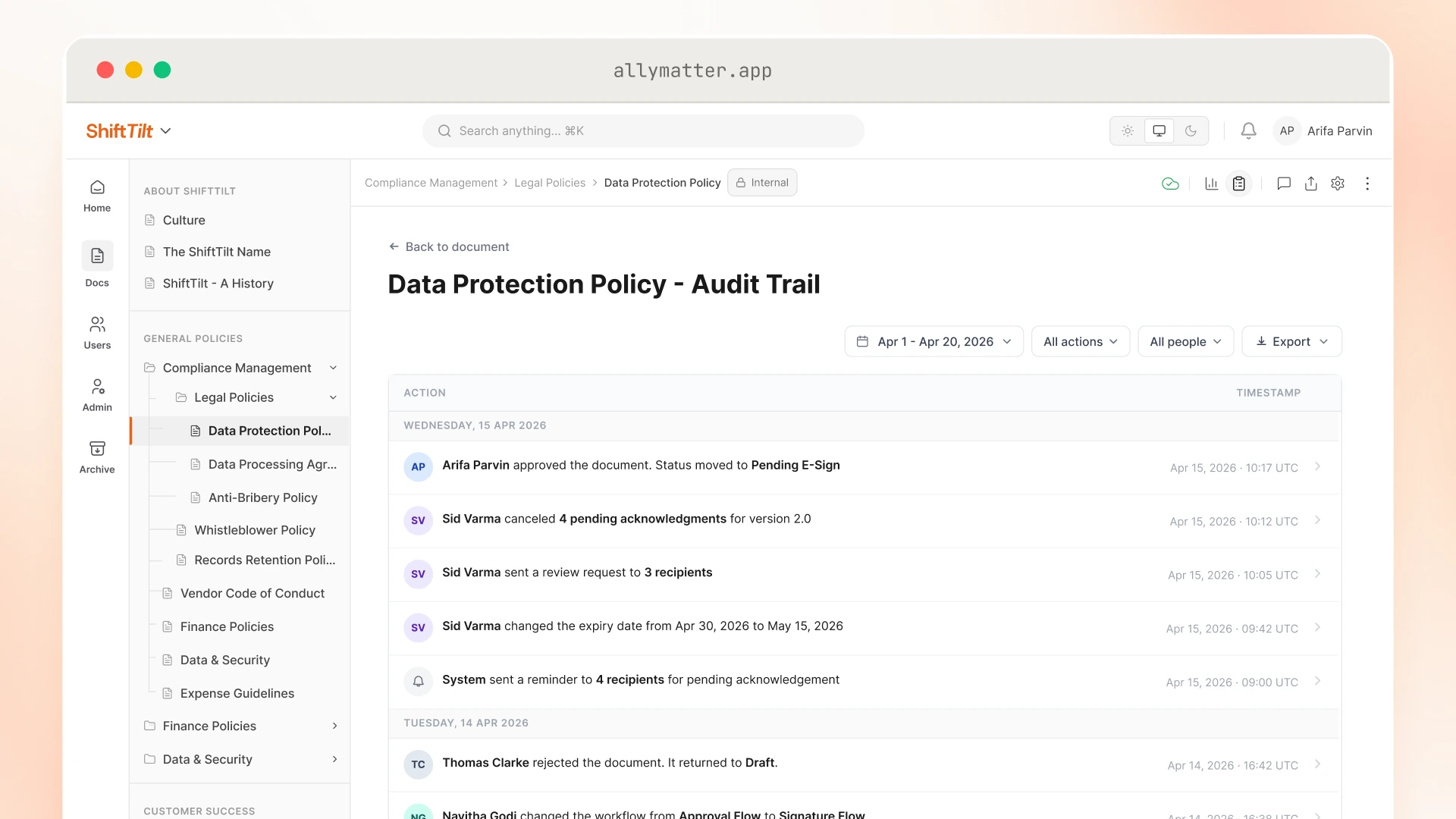Click the Internal visibility badge

(x=761, y=183)
